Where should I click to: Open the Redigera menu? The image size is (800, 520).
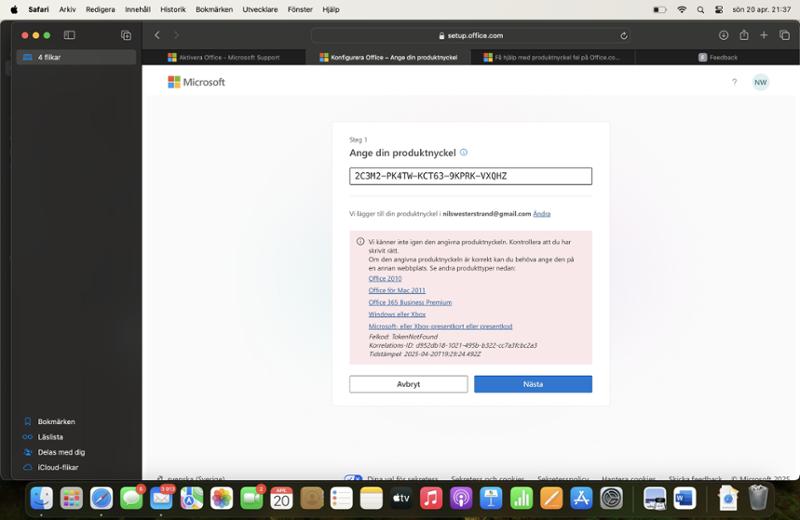point(100,9)
